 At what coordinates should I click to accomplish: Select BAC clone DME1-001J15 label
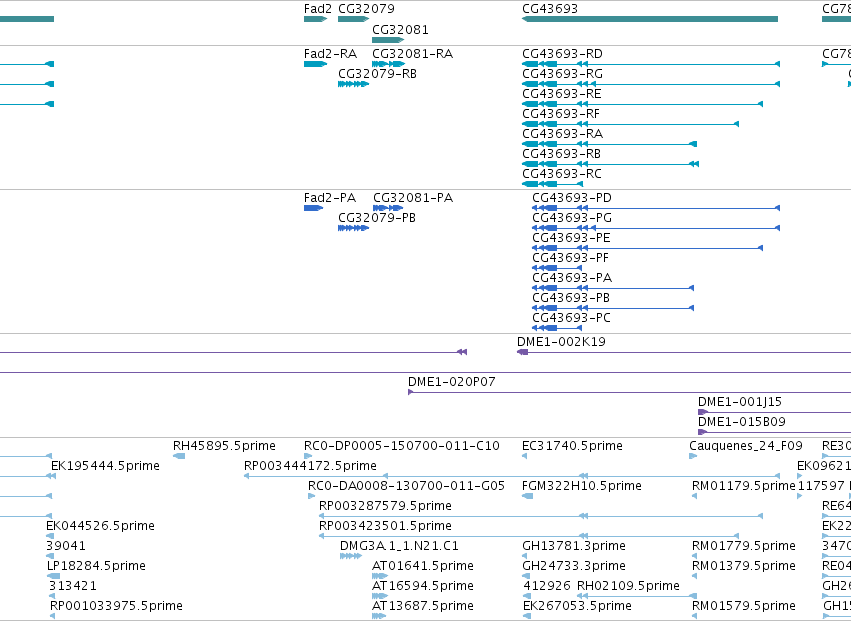(x=740, y=402)
